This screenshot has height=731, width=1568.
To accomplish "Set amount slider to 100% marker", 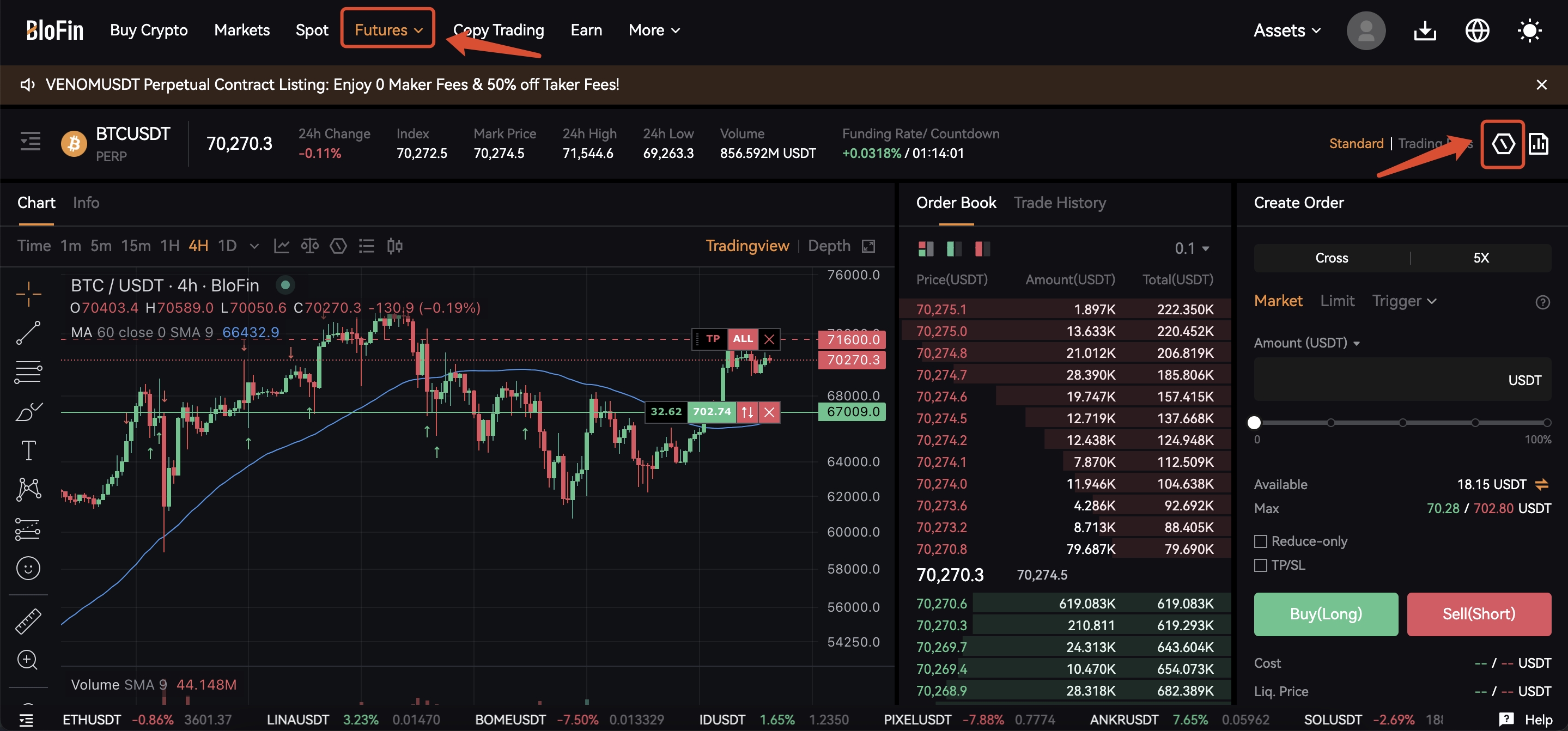I will pos(1546,422).
